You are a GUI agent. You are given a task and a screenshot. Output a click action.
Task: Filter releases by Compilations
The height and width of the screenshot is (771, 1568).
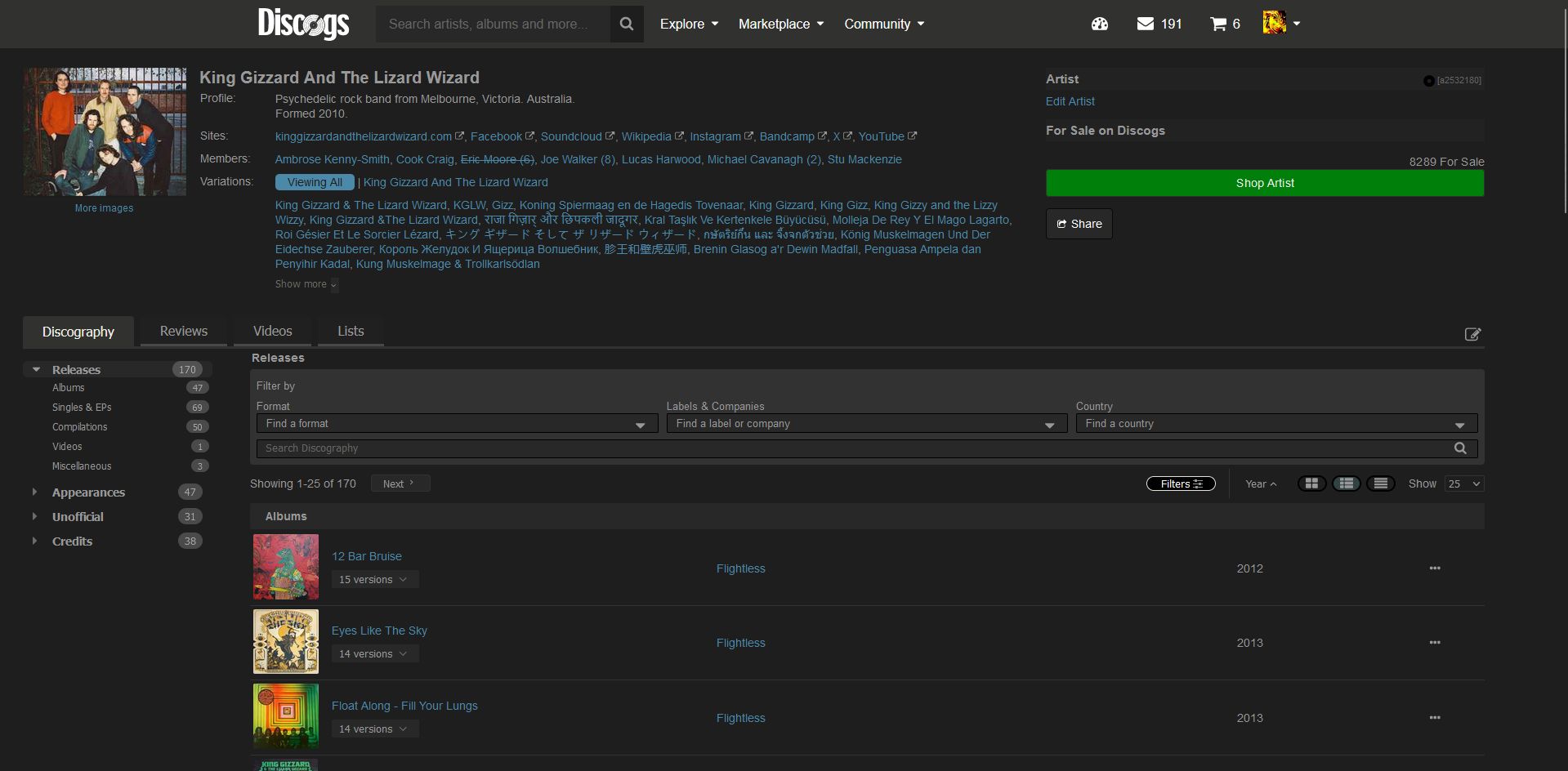click(x=80, y=427)
